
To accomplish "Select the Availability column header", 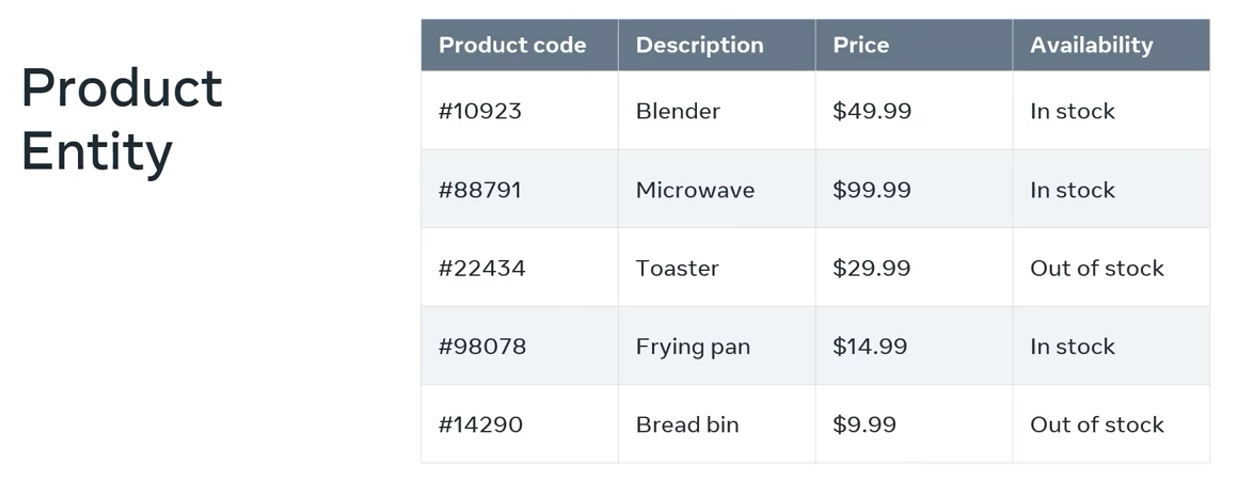I will pos(1091,45).
